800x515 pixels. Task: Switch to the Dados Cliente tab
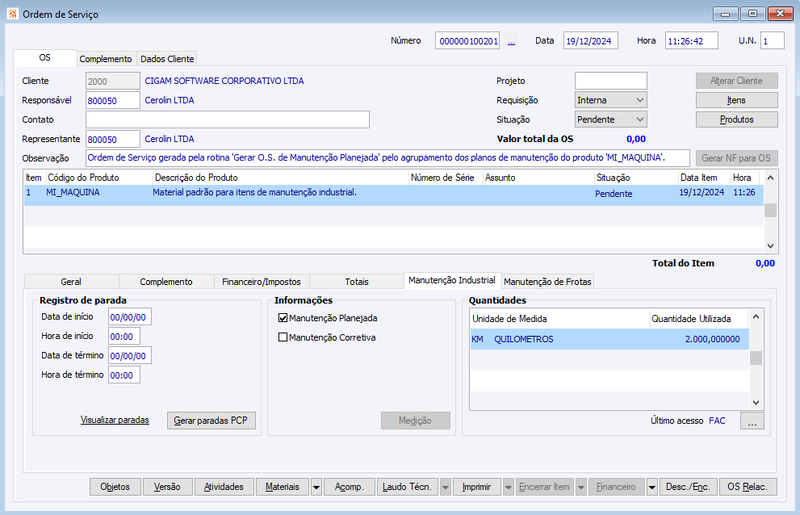167,59
